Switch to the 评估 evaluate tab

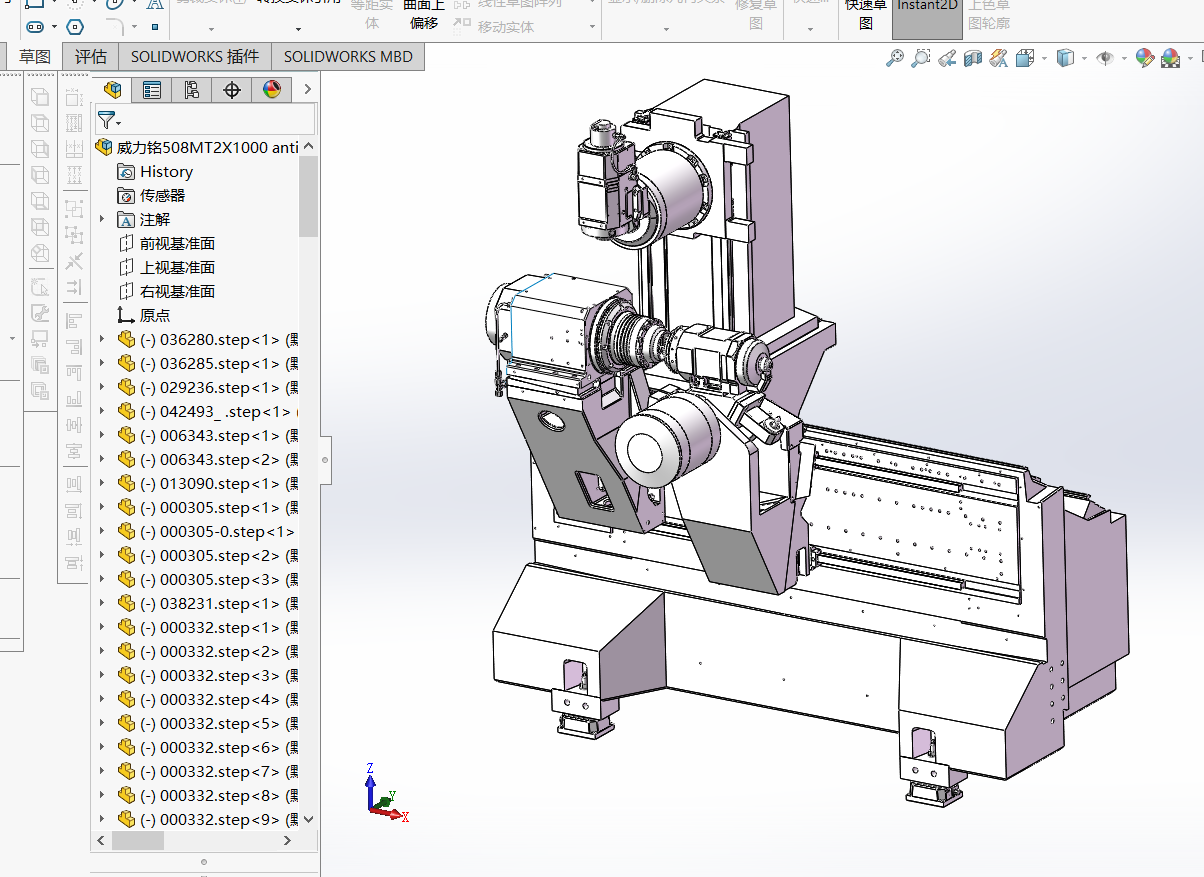[x=90, y=57]
